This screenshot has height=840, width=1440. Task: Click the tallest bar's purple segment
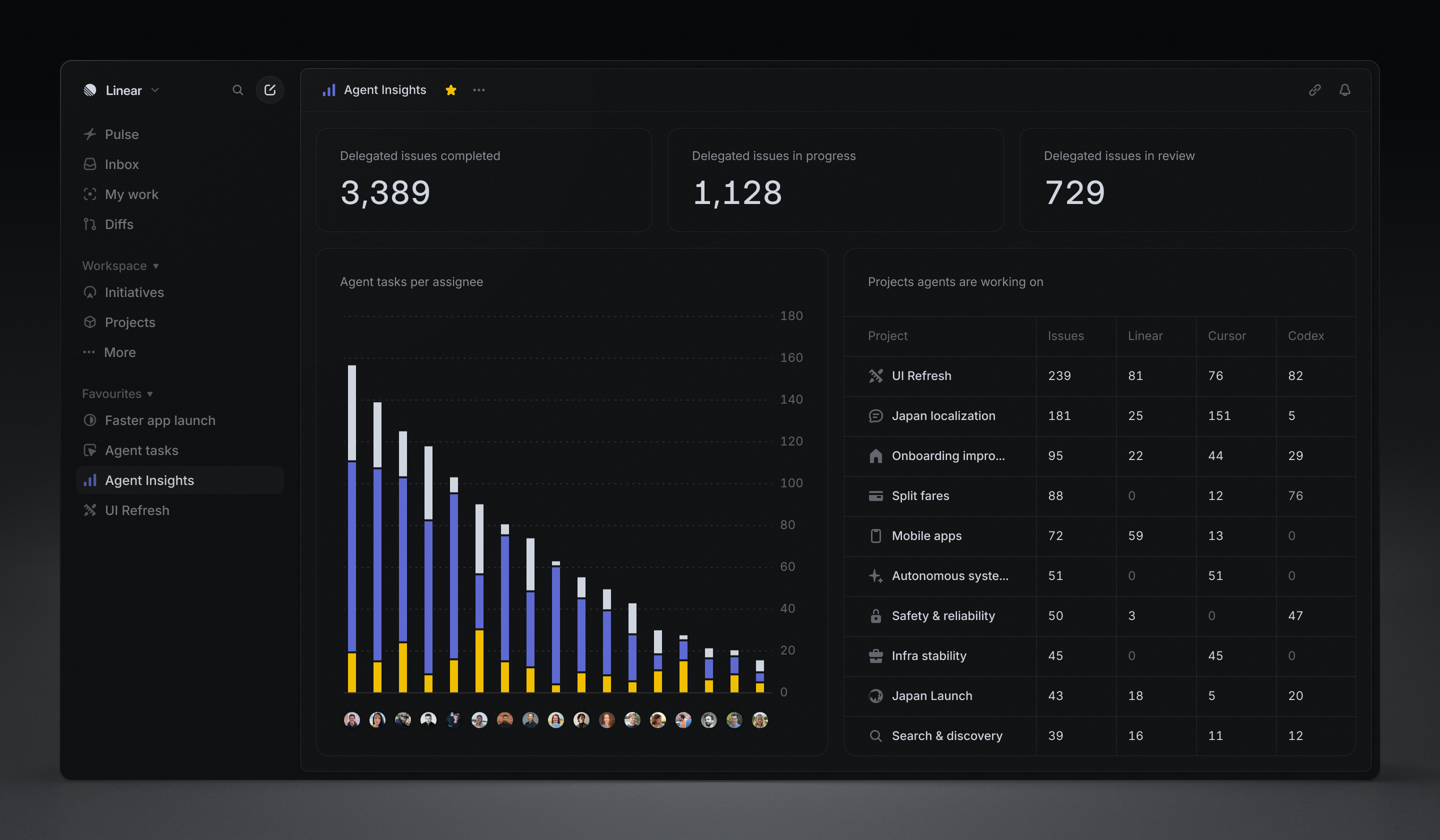pyautogui.click(x=352, y=556)
